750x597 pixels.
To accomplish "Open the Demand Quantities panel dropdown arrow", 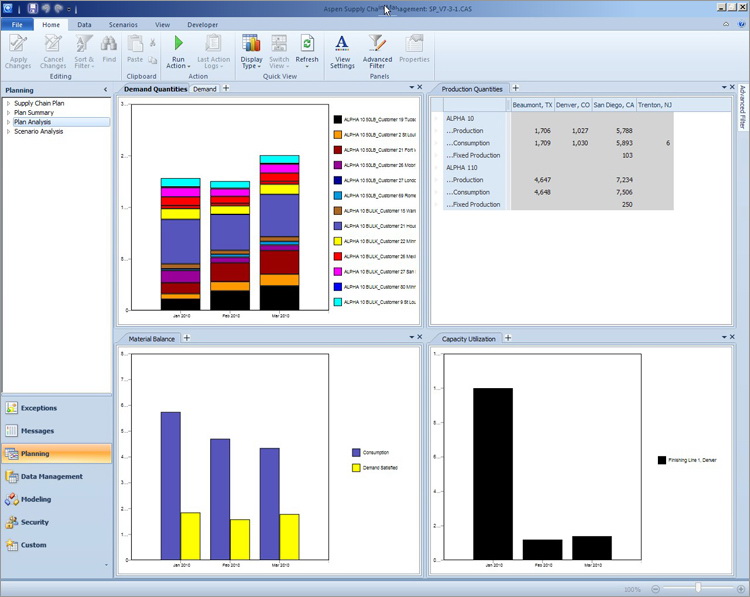I will [x=411, y=87].
